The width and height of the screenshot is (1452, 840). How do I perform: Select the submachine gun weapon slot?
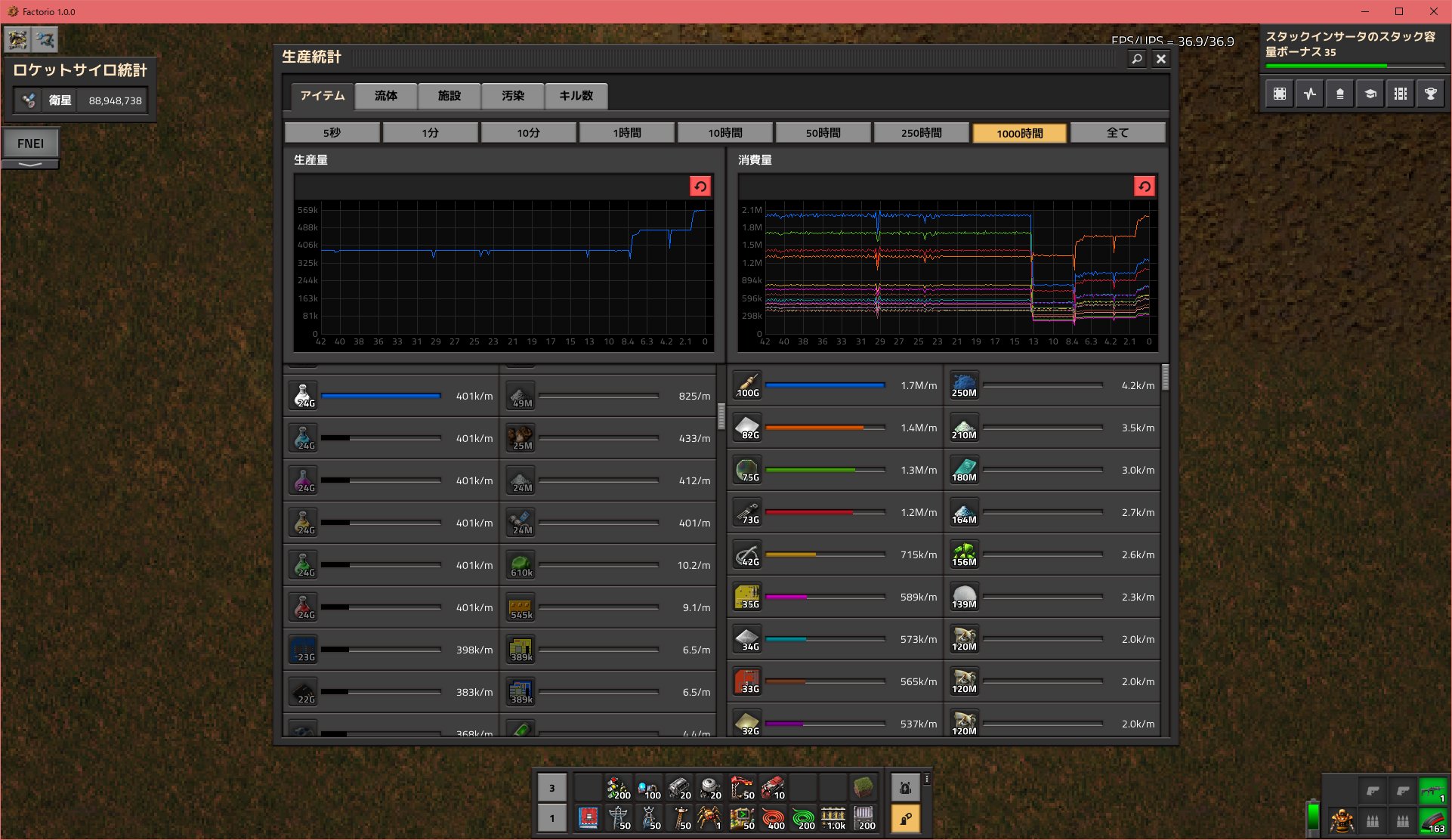pos(1433,791)
